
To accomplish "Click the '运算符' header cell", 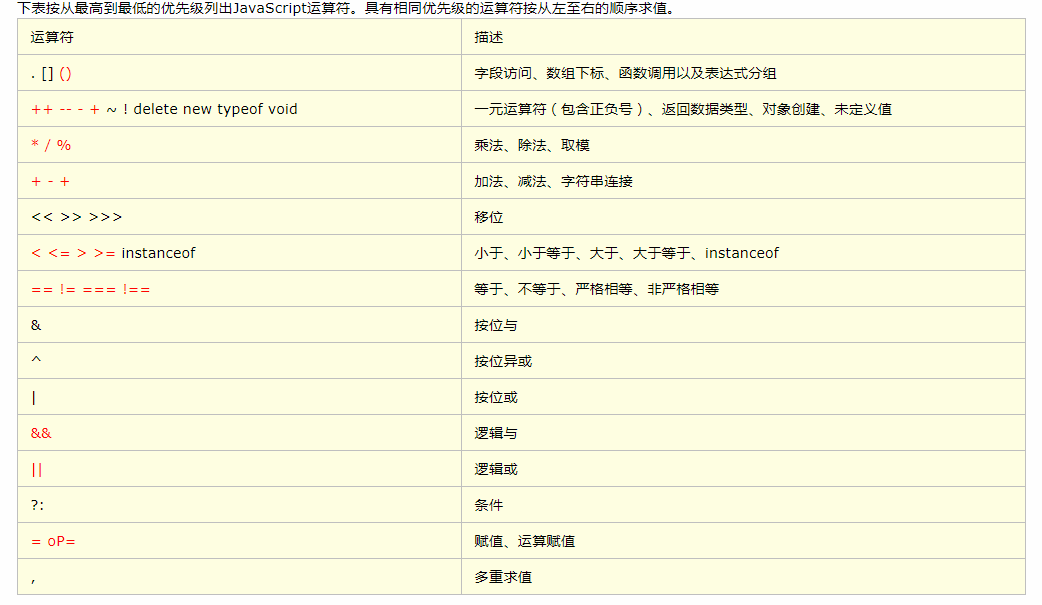I will click(239, 37).
